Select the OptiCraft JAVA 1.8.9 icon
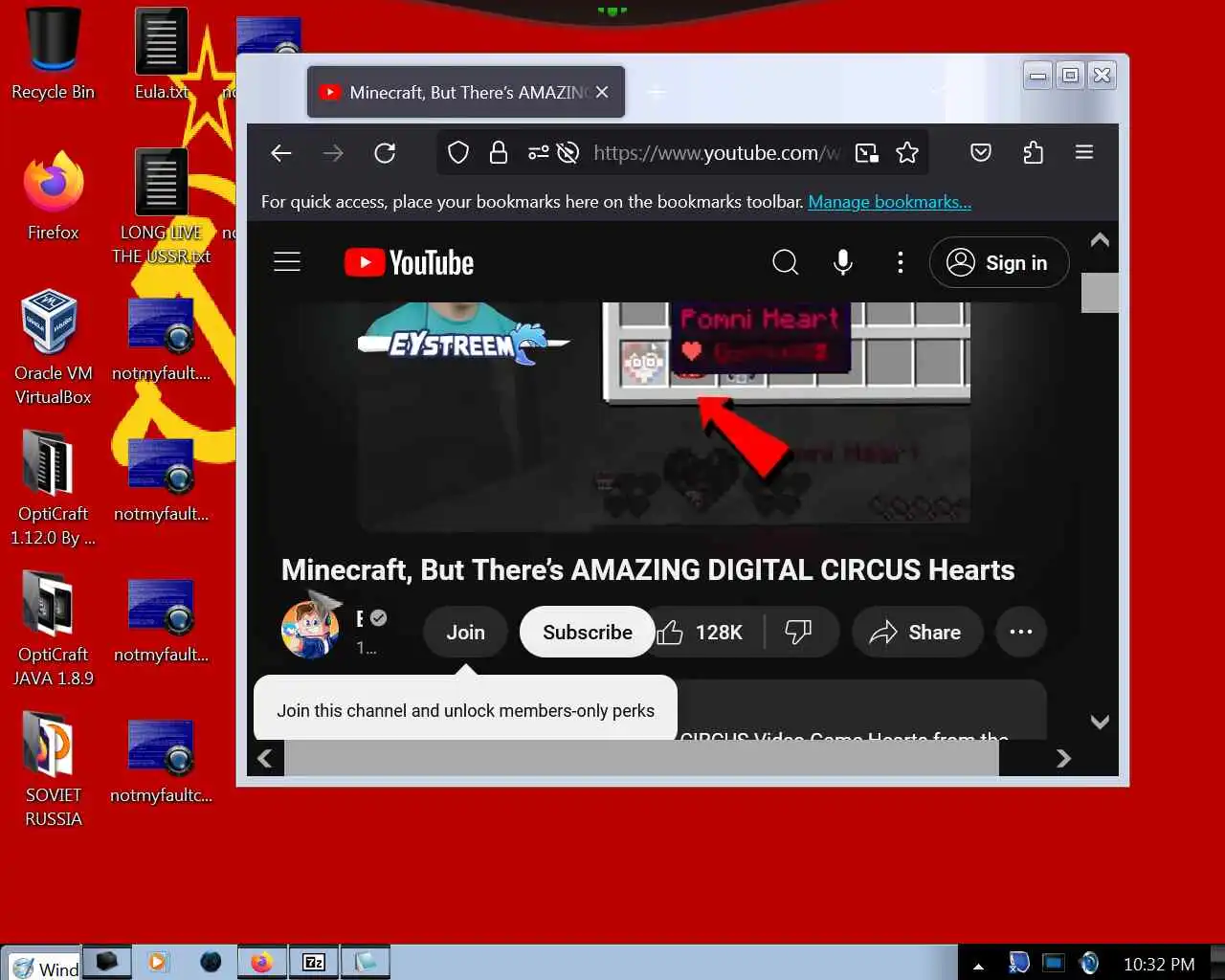The image size is (1225, 980). [53, 630]
